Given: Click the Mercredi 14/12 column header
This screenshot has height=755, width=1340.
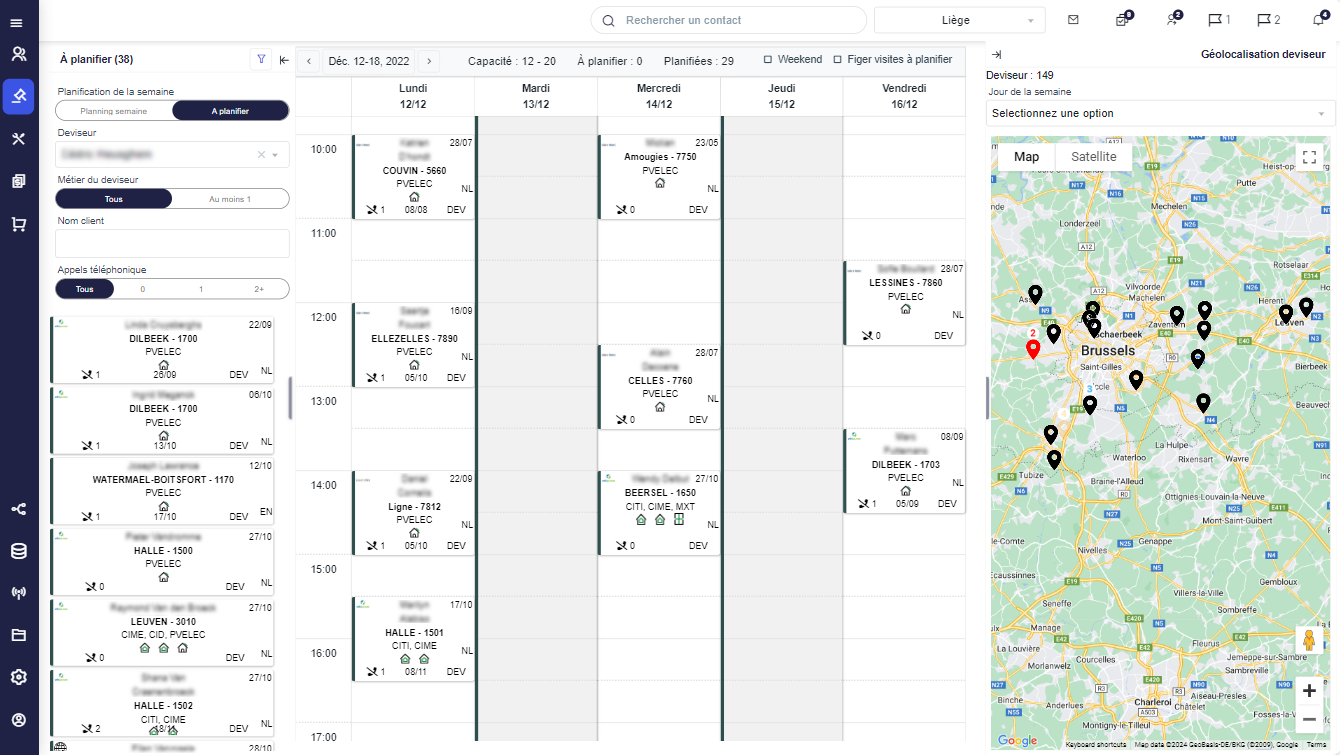Looking at the screenshot, I should pyautogui.click(x=659, y=96).
